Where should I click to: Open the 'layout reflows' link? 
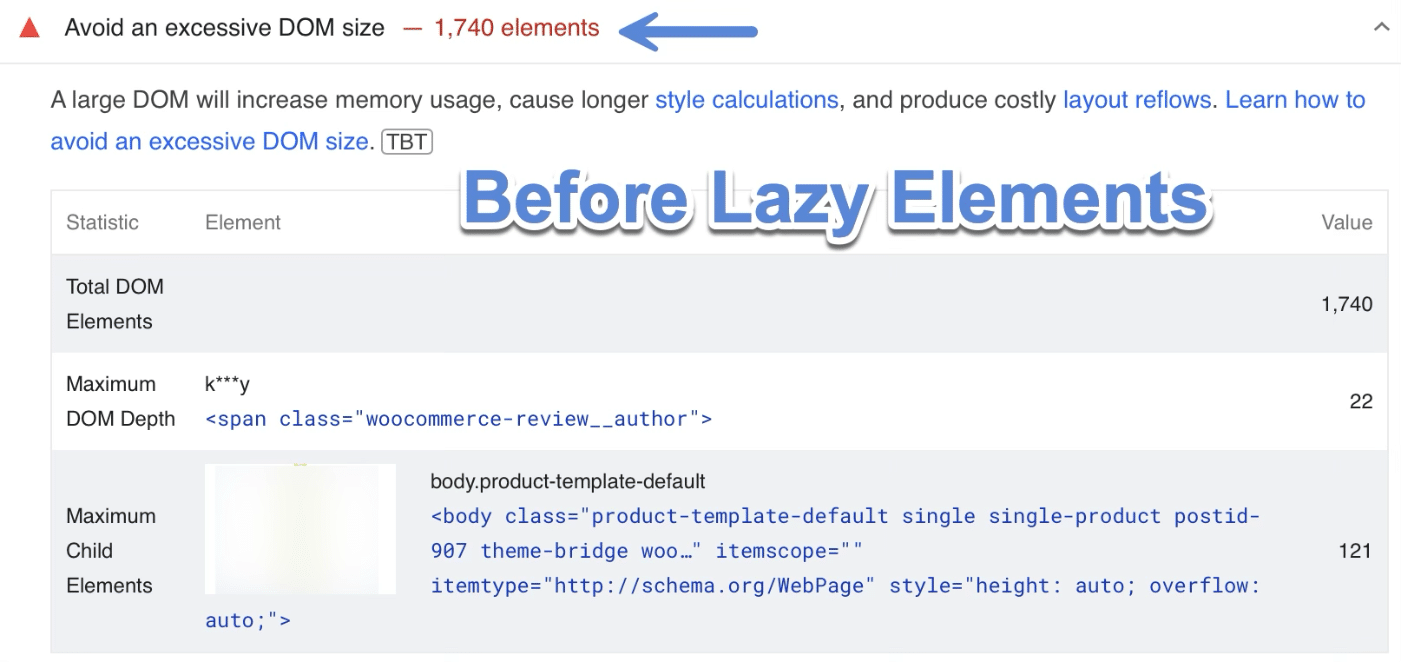pyautogui.click(x=1137, y=100)
